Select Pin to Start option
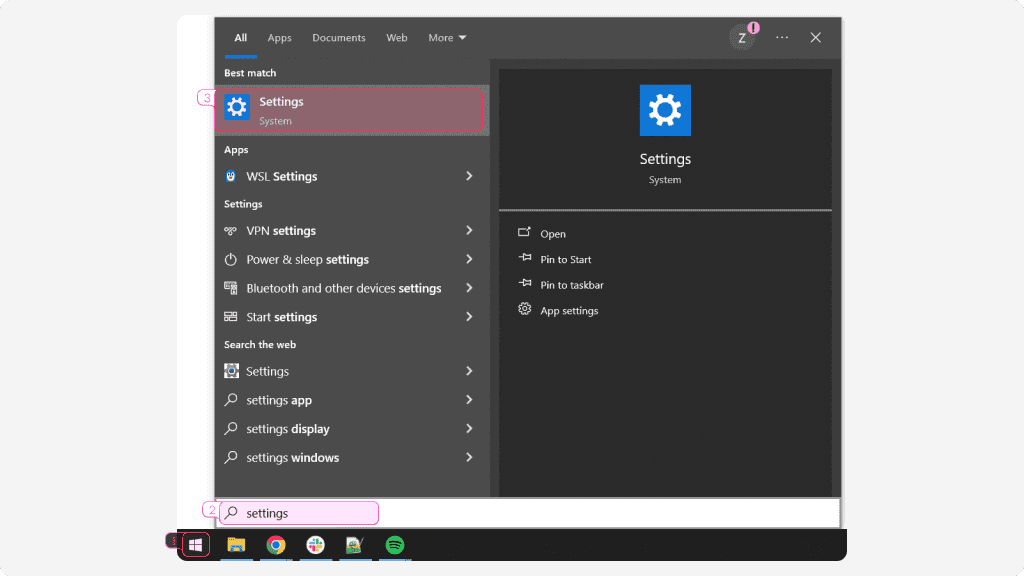The image size is (1024, 577). coord(565,259)
